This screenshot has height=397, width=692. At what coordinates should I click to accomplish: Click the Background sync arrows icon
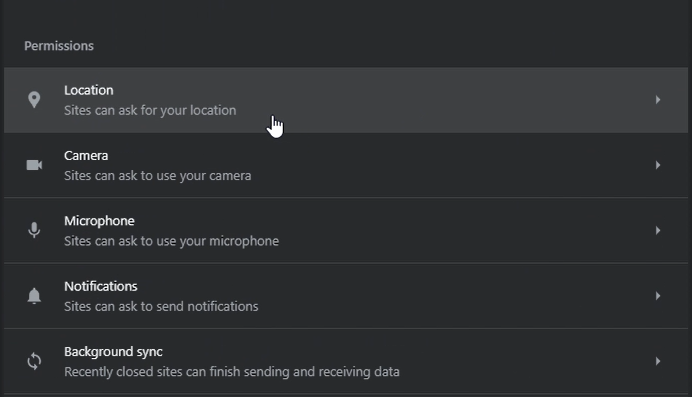34,361
